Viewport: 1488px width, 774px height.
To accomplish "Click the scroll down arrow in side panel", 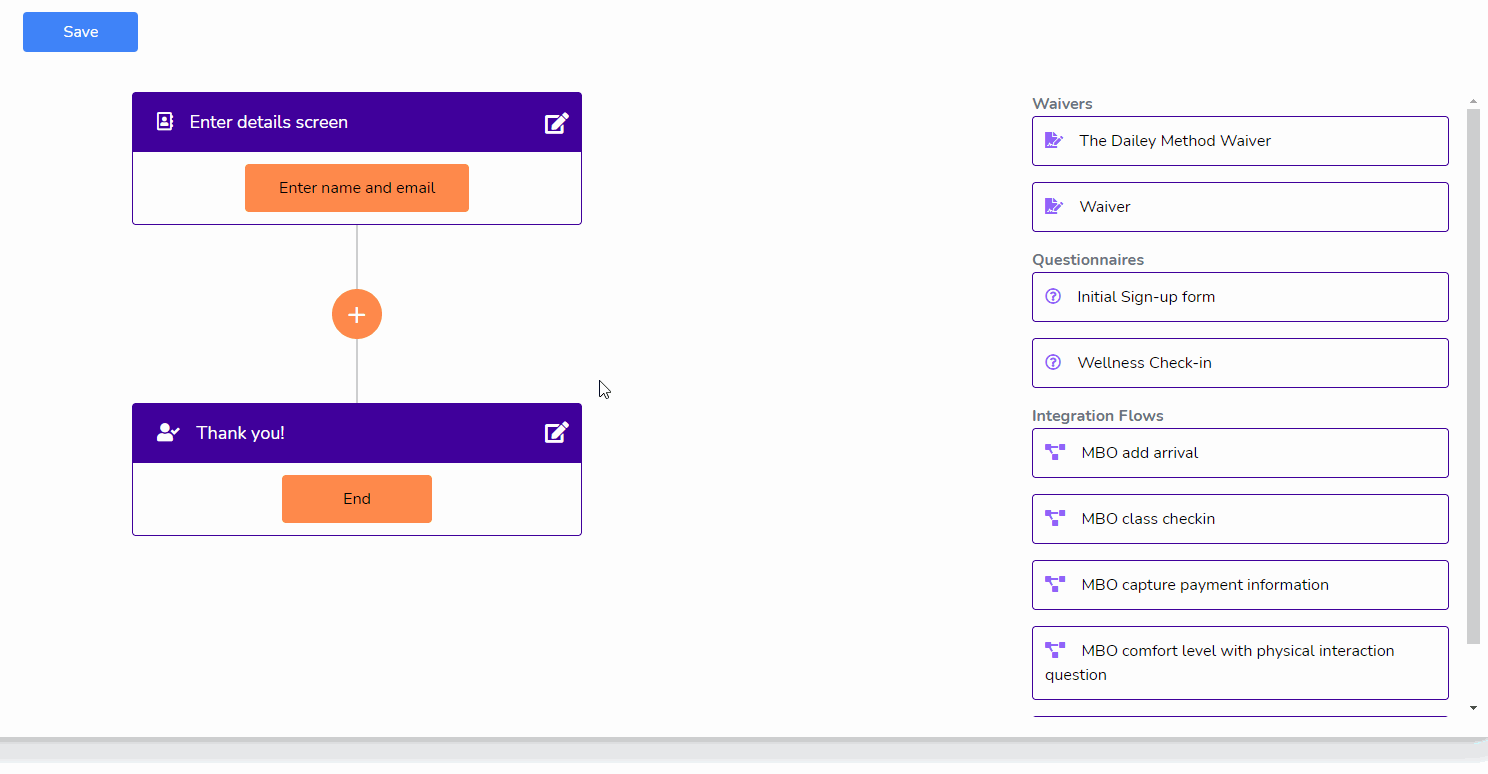I will click(x=1473, y=708).
